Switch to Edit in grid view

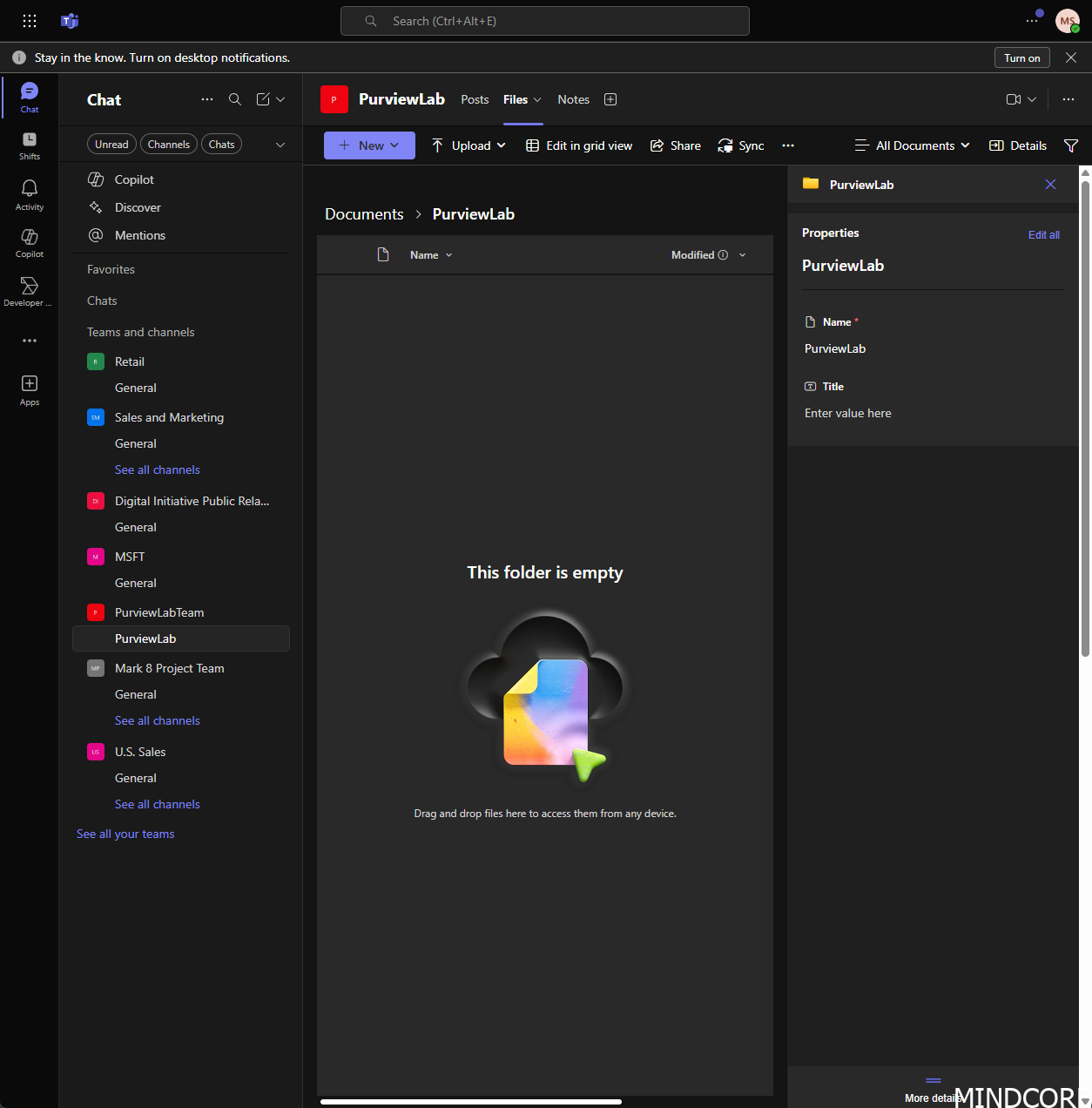click(x=578, y=145)
